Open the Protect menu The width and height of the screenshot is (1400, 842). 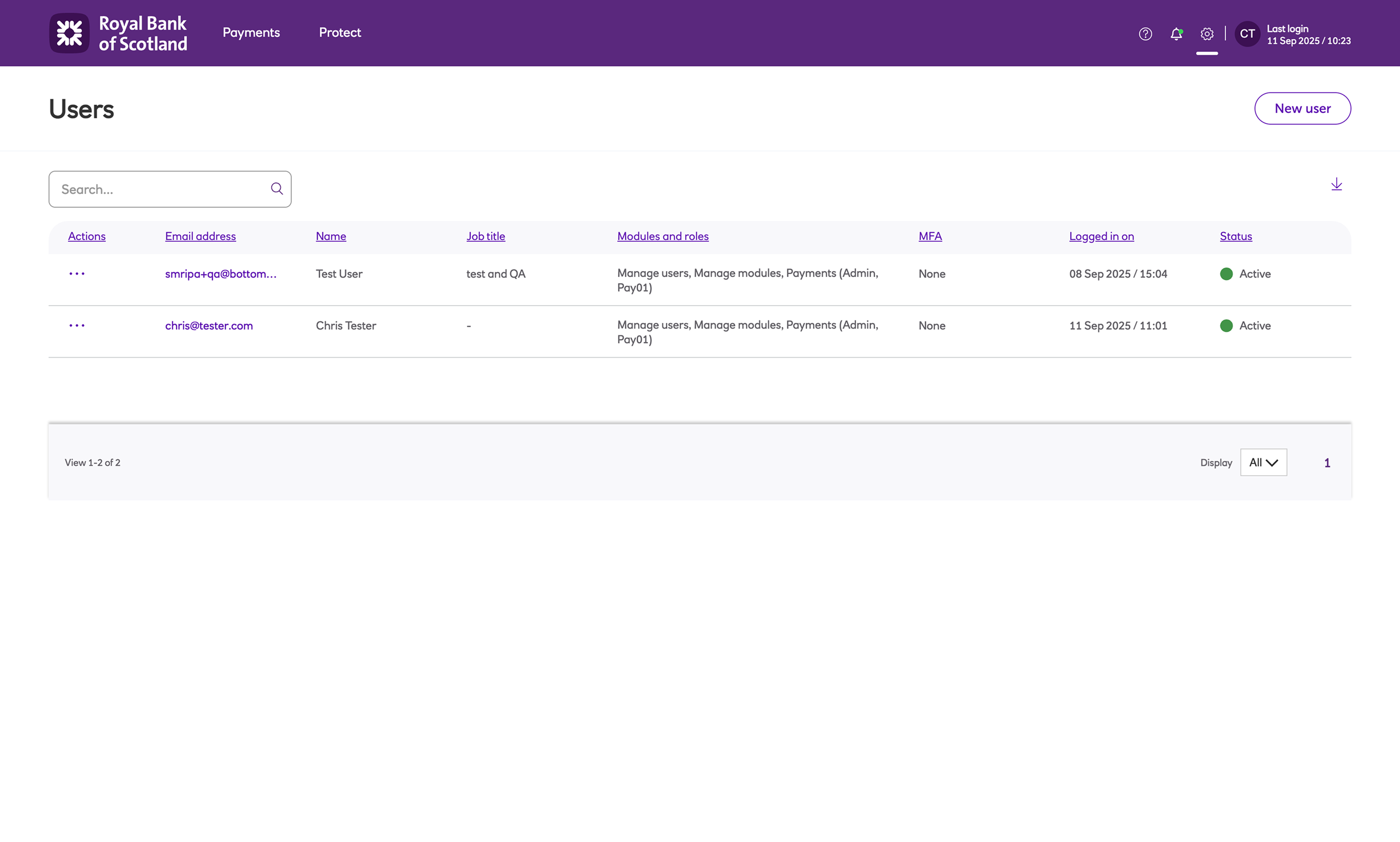pos(340,33)
